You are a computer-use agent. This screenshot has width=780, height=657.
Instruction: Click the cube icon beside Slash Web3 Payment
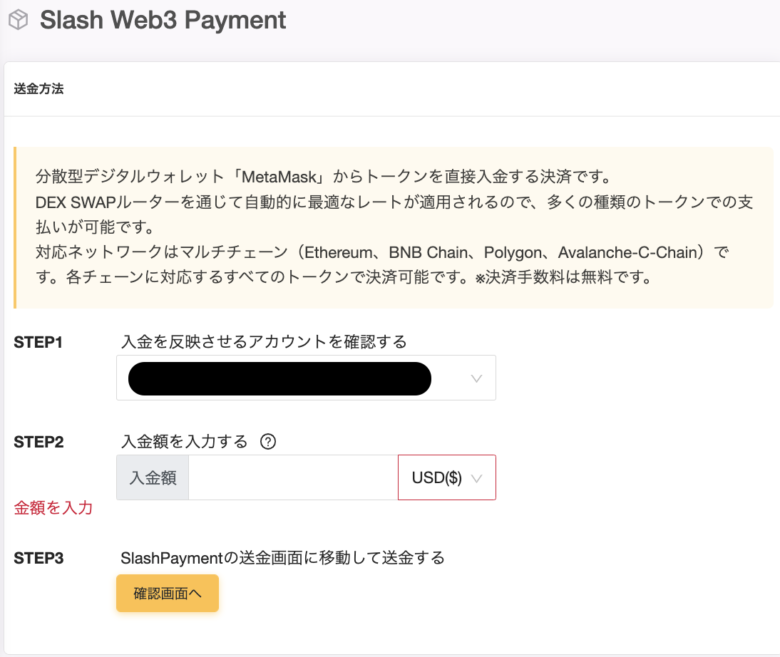point(18,20)
